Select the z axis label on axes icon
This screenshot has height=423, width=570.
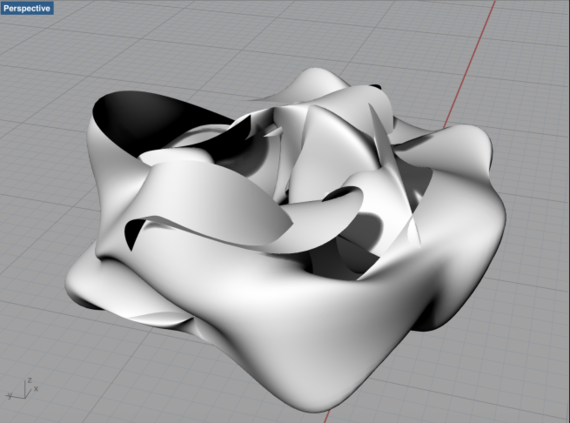click(30, 380)
